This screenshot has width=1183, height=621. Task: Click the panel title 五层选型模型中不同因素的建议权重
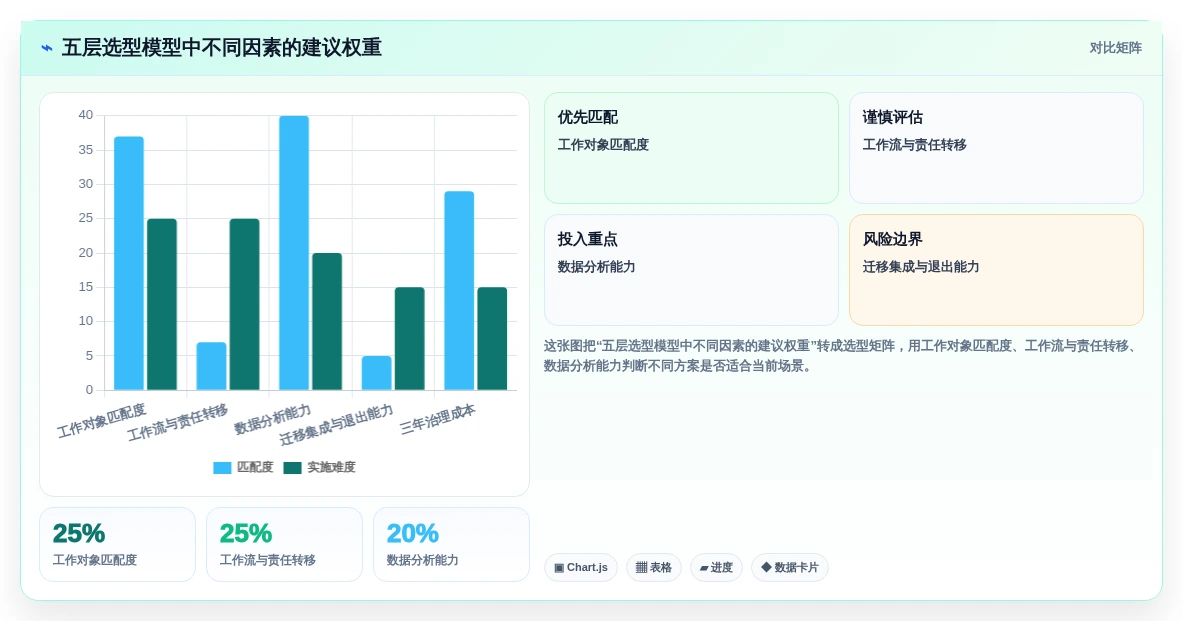click(222, 48)
